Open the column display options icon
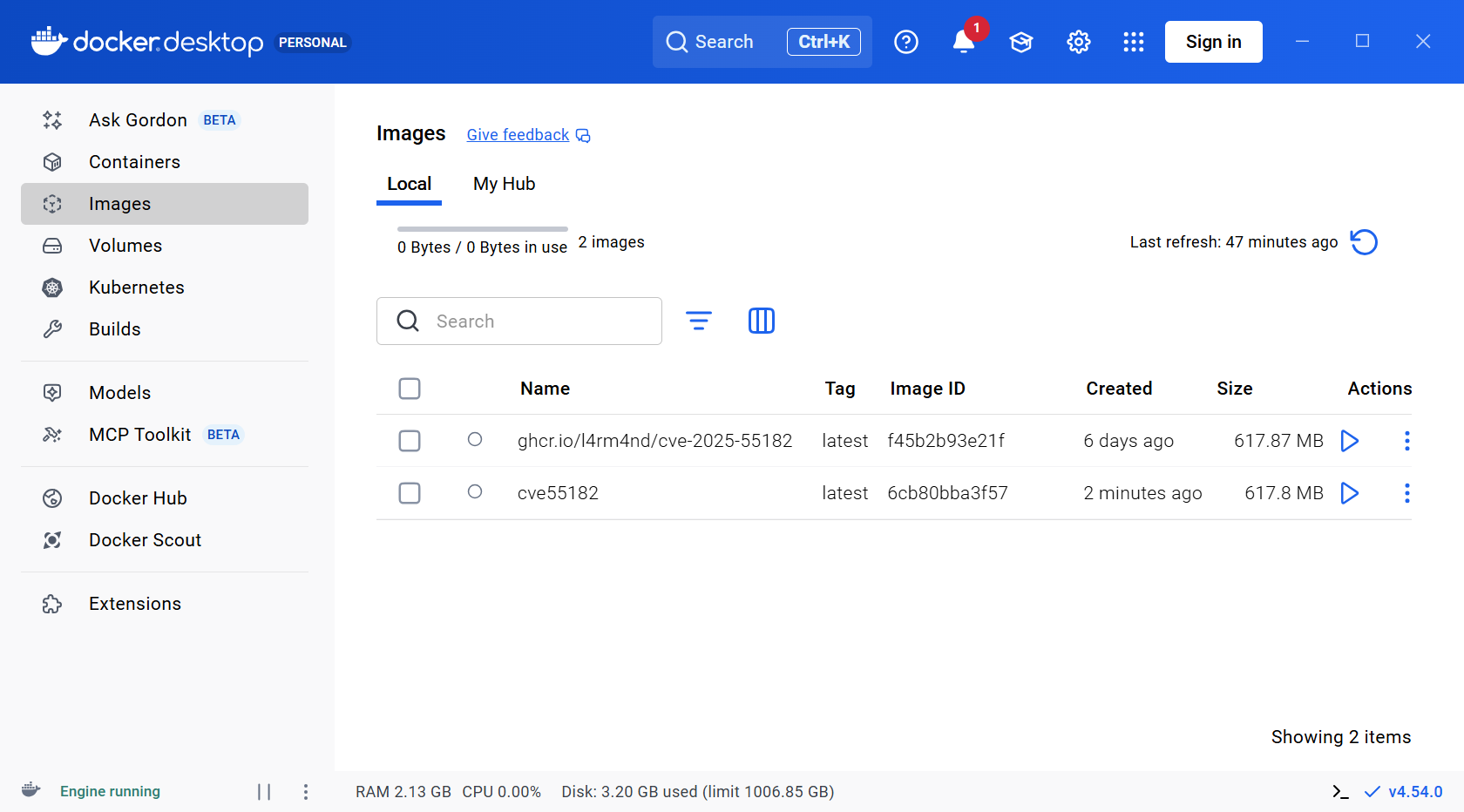The image size is (1464, 812). 762,321
